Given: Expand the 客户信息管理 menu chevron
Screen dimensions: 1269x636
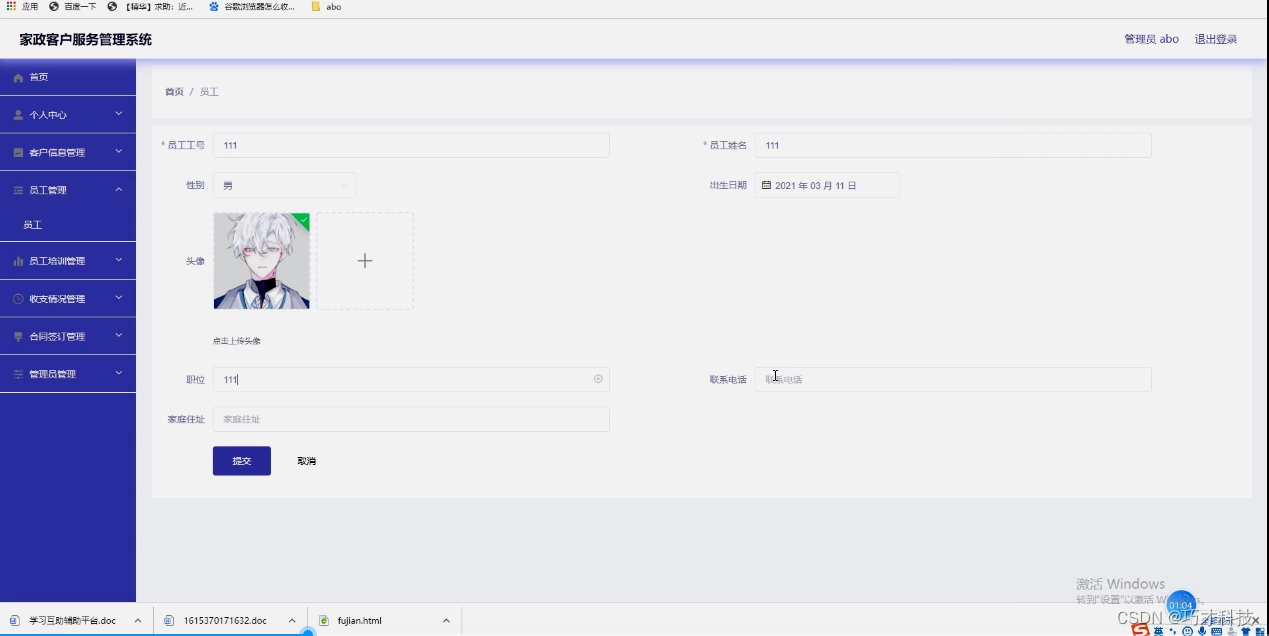Looking at the screenshot, I should 119,152.
